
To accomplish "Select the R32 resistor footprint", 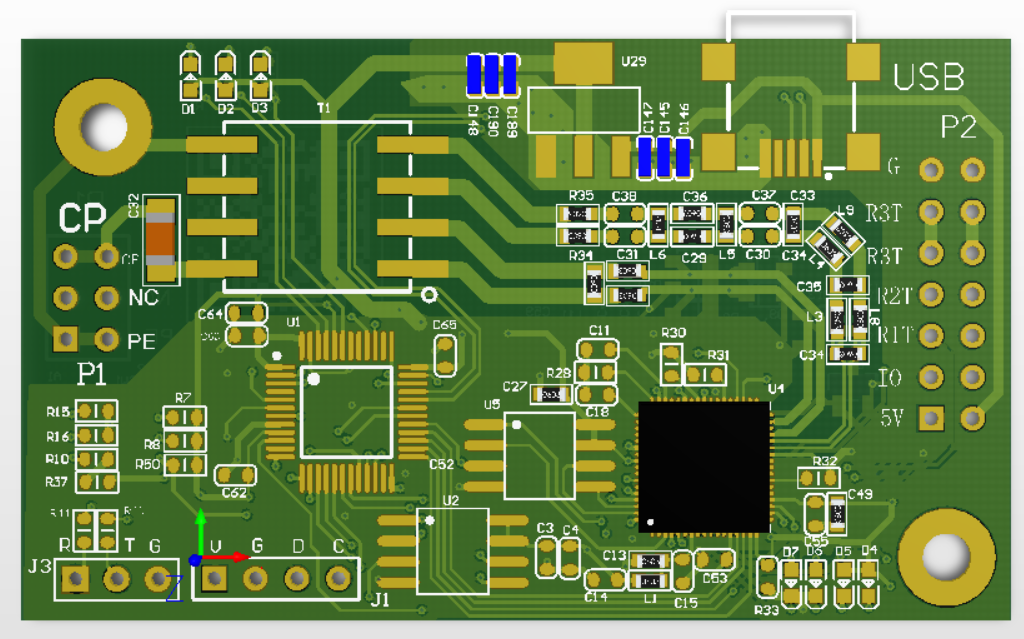I will [819, 478].
